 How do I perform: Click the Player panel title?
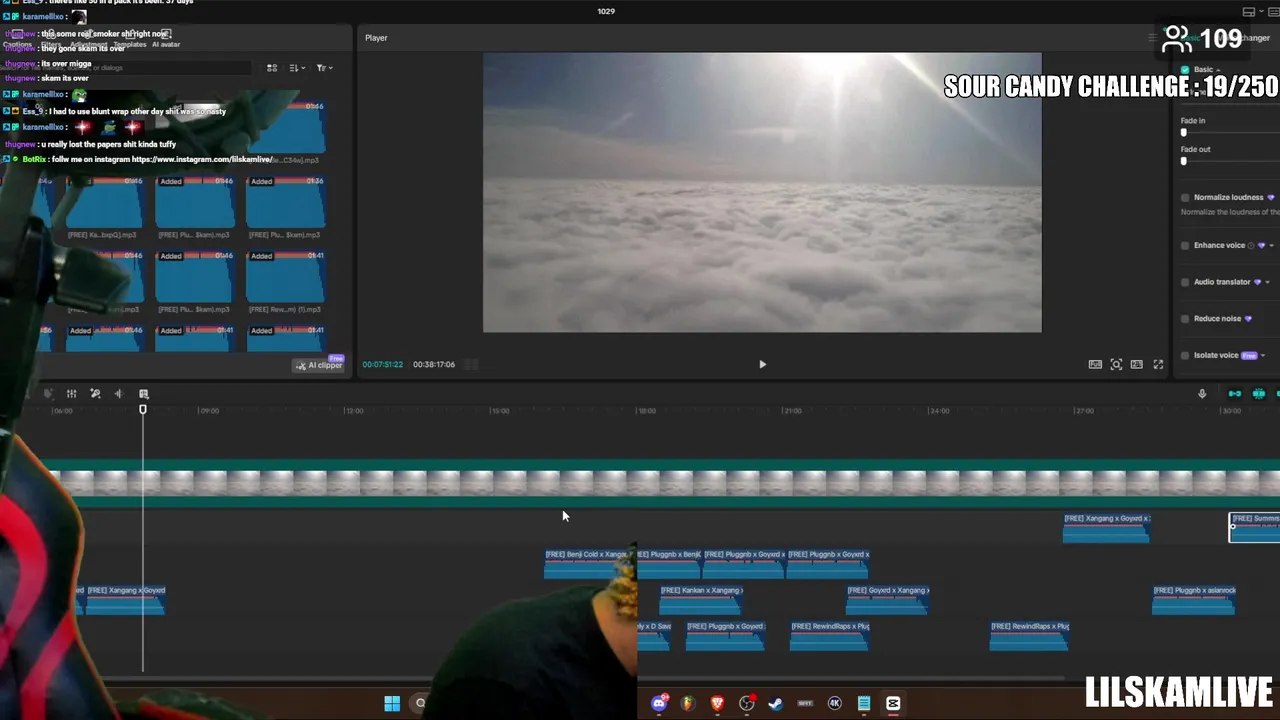[x=376, y=38]
